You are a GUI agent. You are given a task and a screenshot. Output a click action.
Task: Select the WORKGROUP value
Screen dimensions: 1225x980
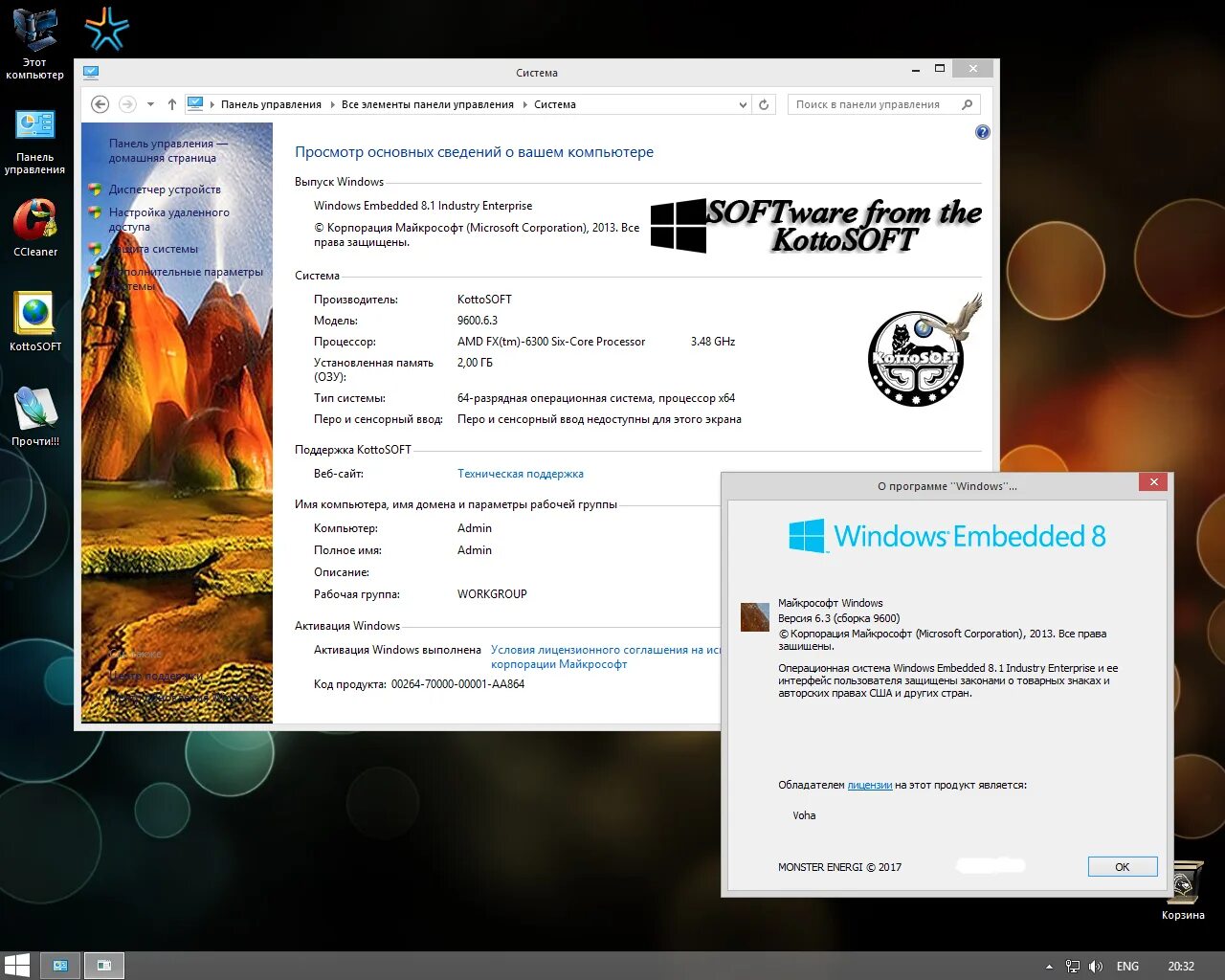[x=492, y=594]
